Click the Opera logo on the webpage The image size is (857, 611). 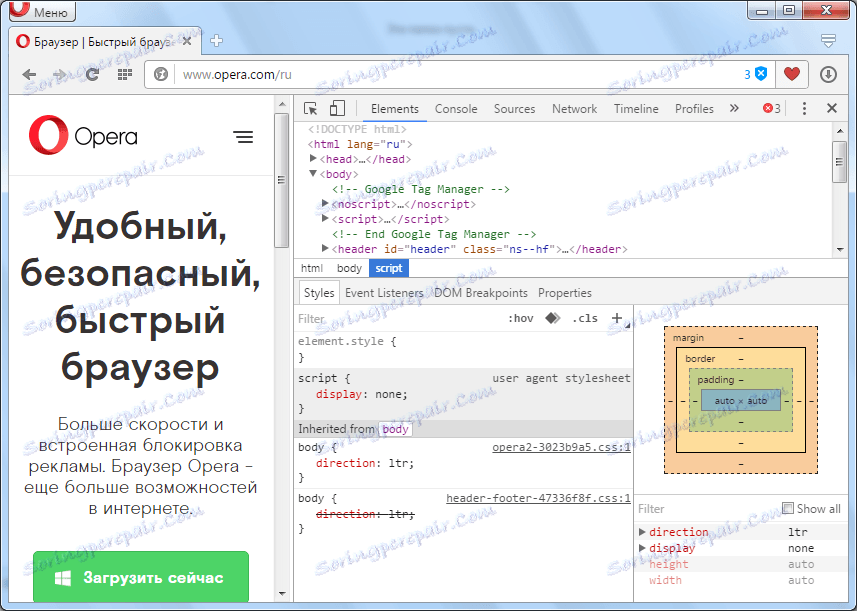tap(83, 136)
